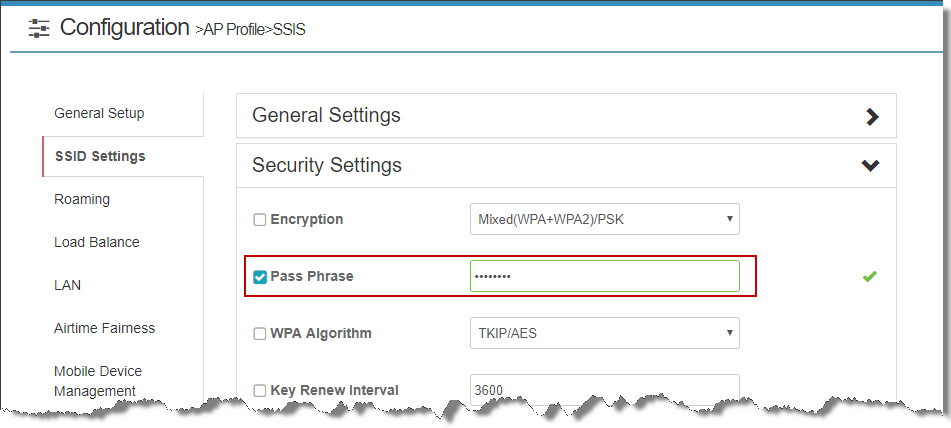Open the TKIP/AES algorithm dropdown
The width and height of the screenshot is (951, 428).
point(605,333)
